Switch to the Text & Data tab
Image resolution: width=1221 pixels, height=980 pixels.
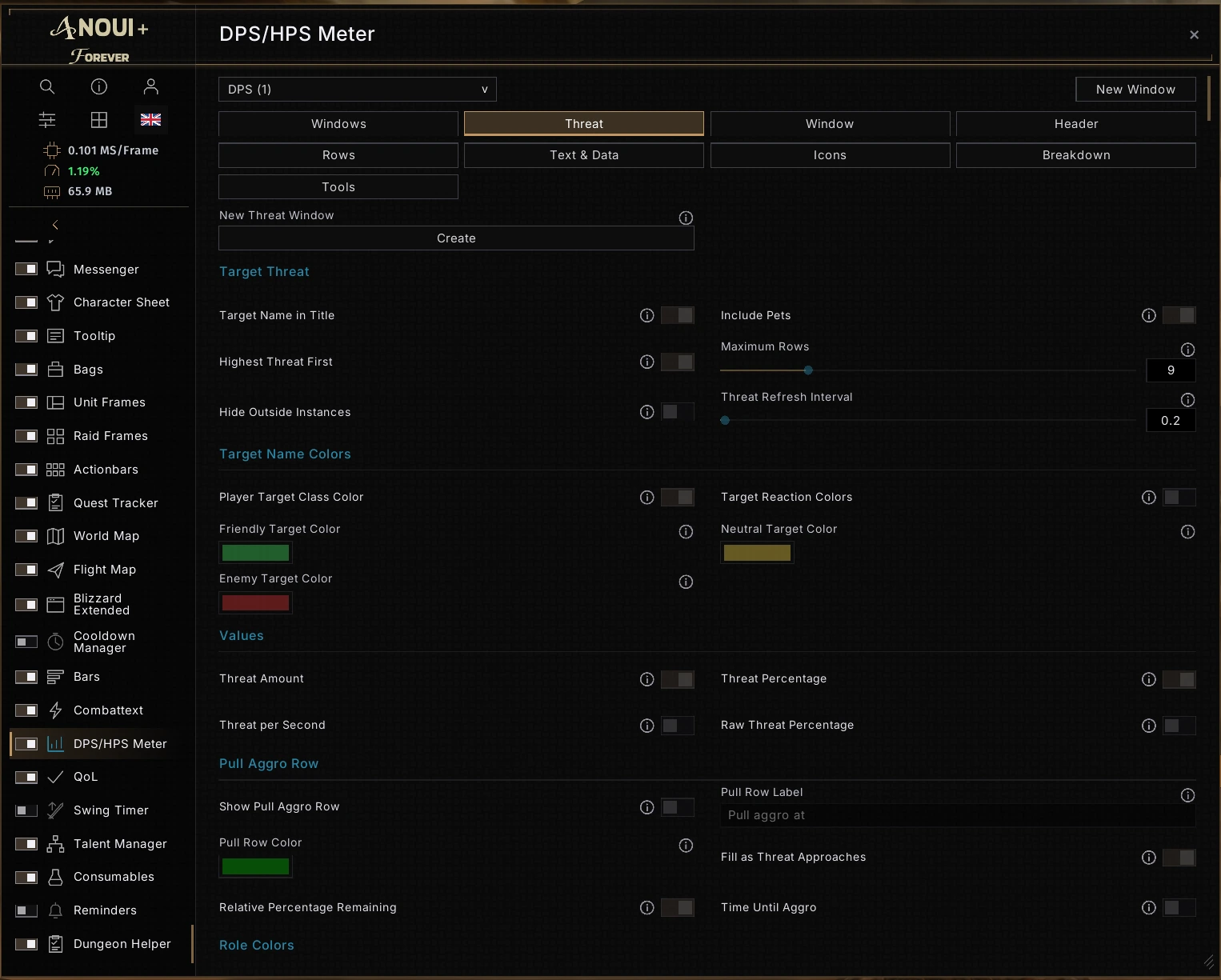tap(584, 155)
